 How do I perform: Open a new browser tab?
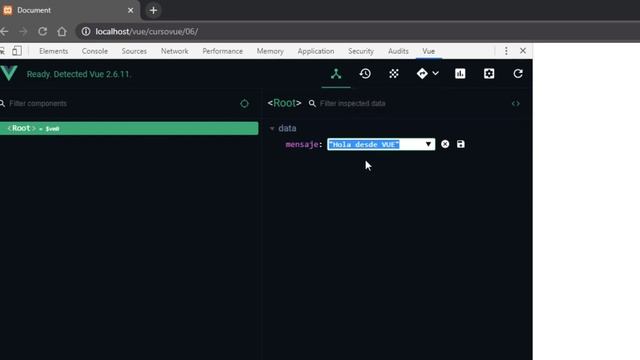point(153,10)
